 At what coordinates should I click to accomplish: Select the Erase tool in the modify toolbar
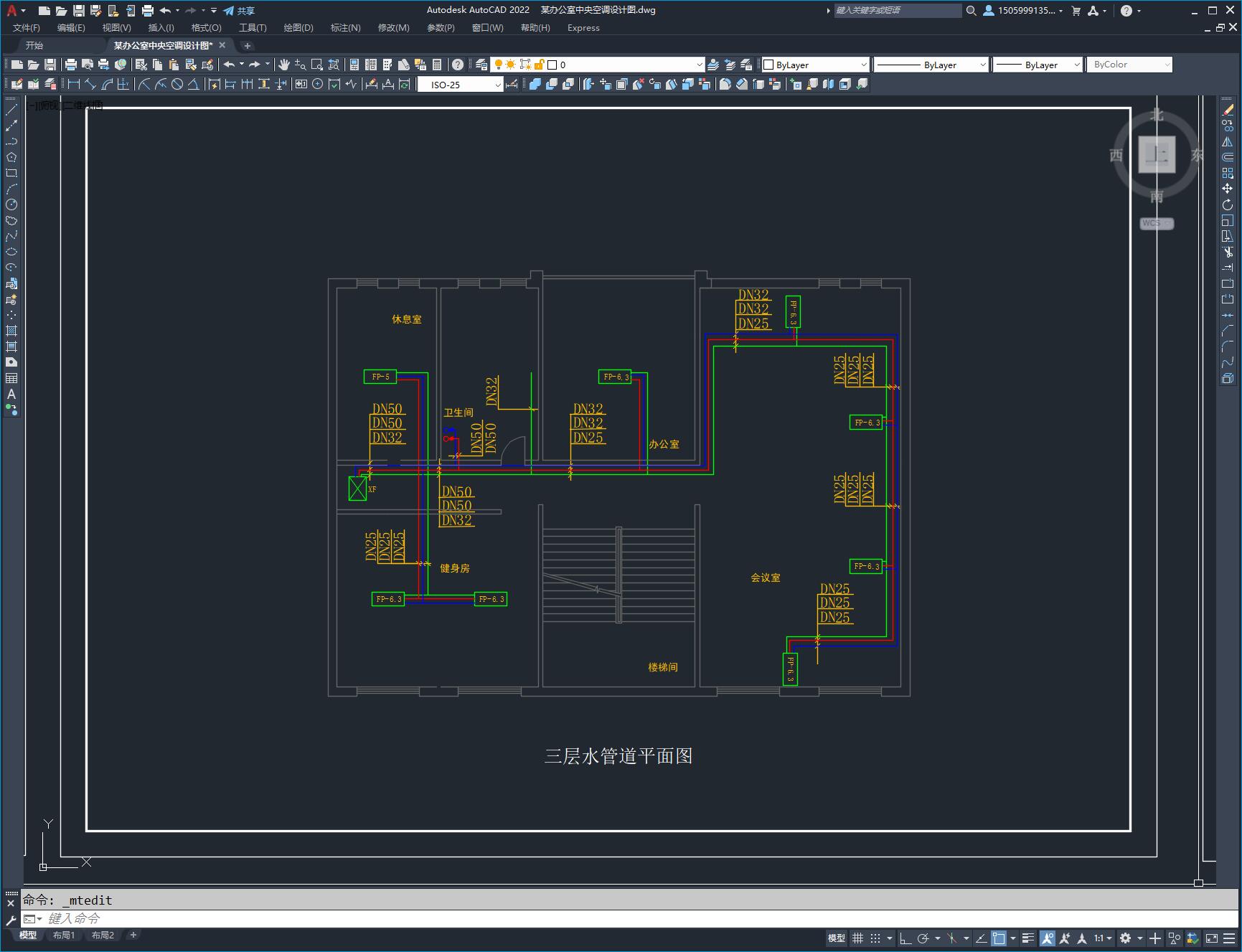point(1228,110)
